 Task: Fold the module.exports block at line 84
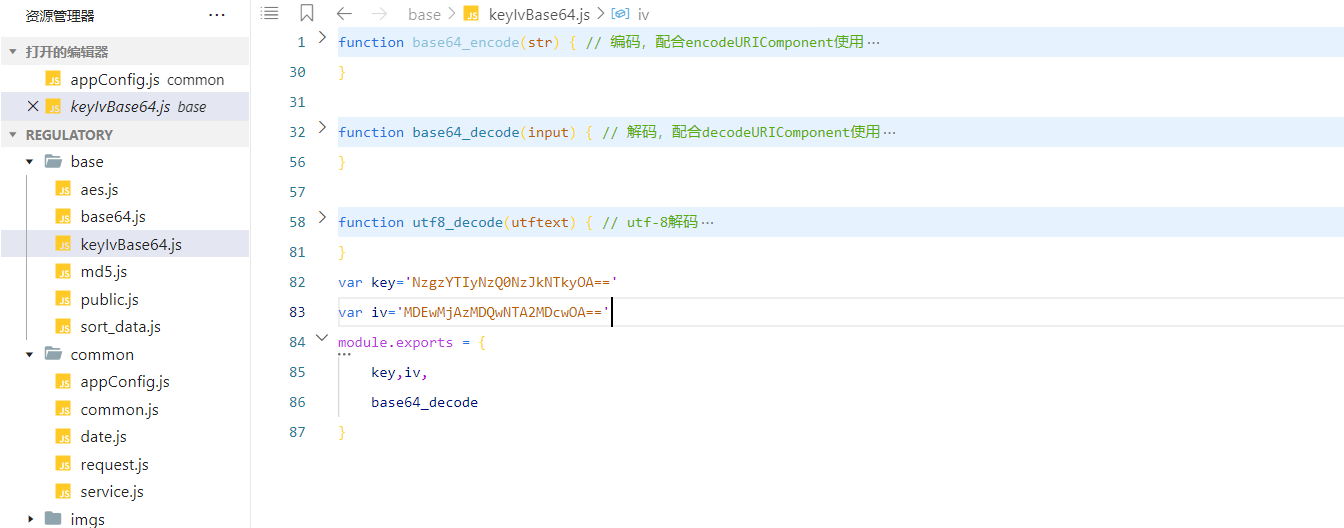(x=322, y=338)
